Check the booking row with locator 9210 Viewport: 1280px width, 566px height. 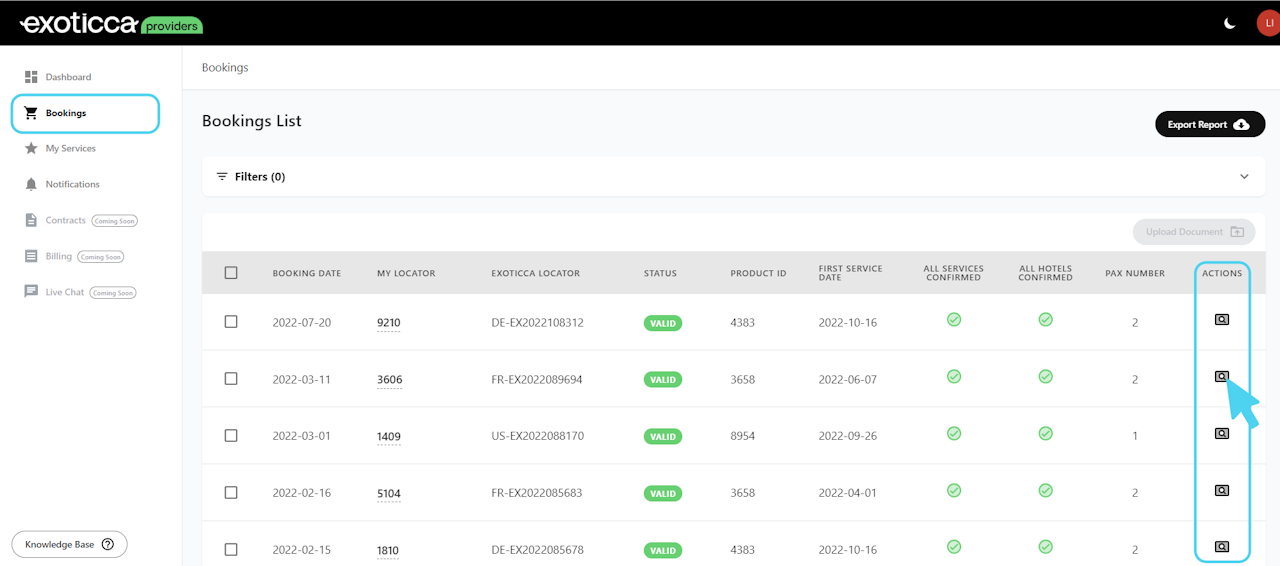coord(231,322)
